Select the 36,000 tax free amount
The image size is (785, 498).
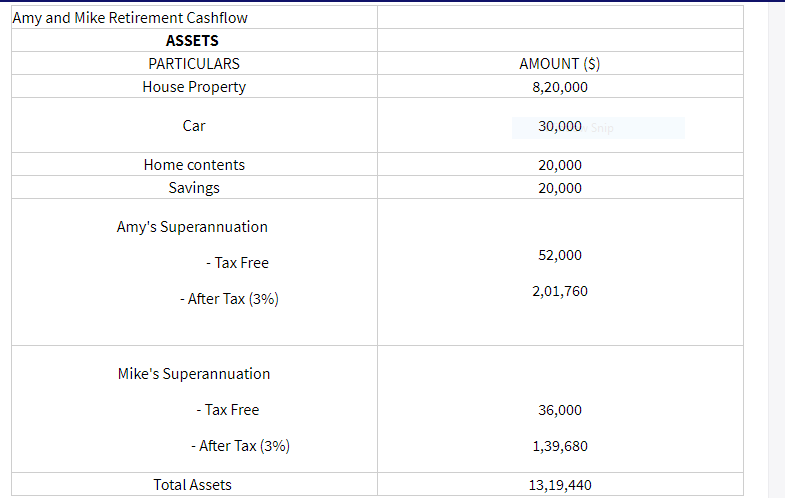point(559,410)
